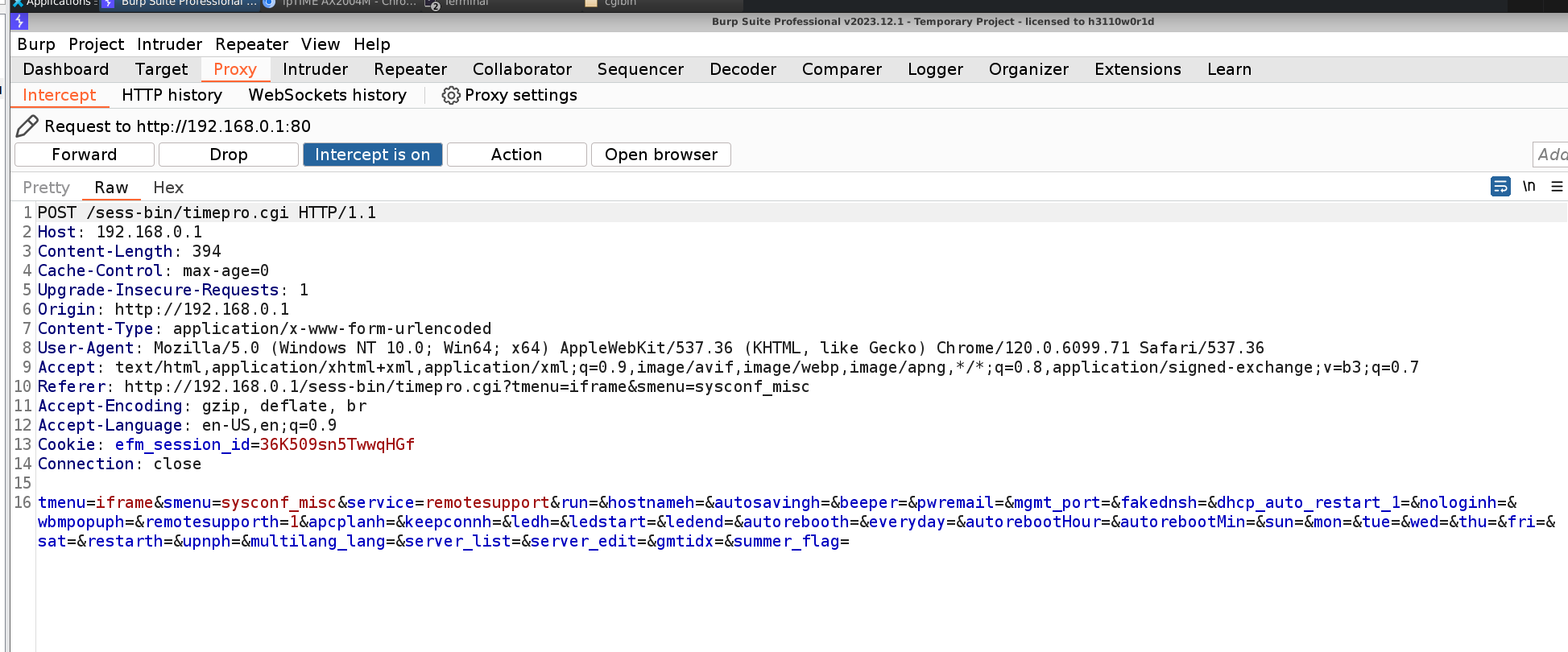Switch to the ipTIME Chrome window in taskbar
Screen dimensions: 1568x652
point(341,3)
